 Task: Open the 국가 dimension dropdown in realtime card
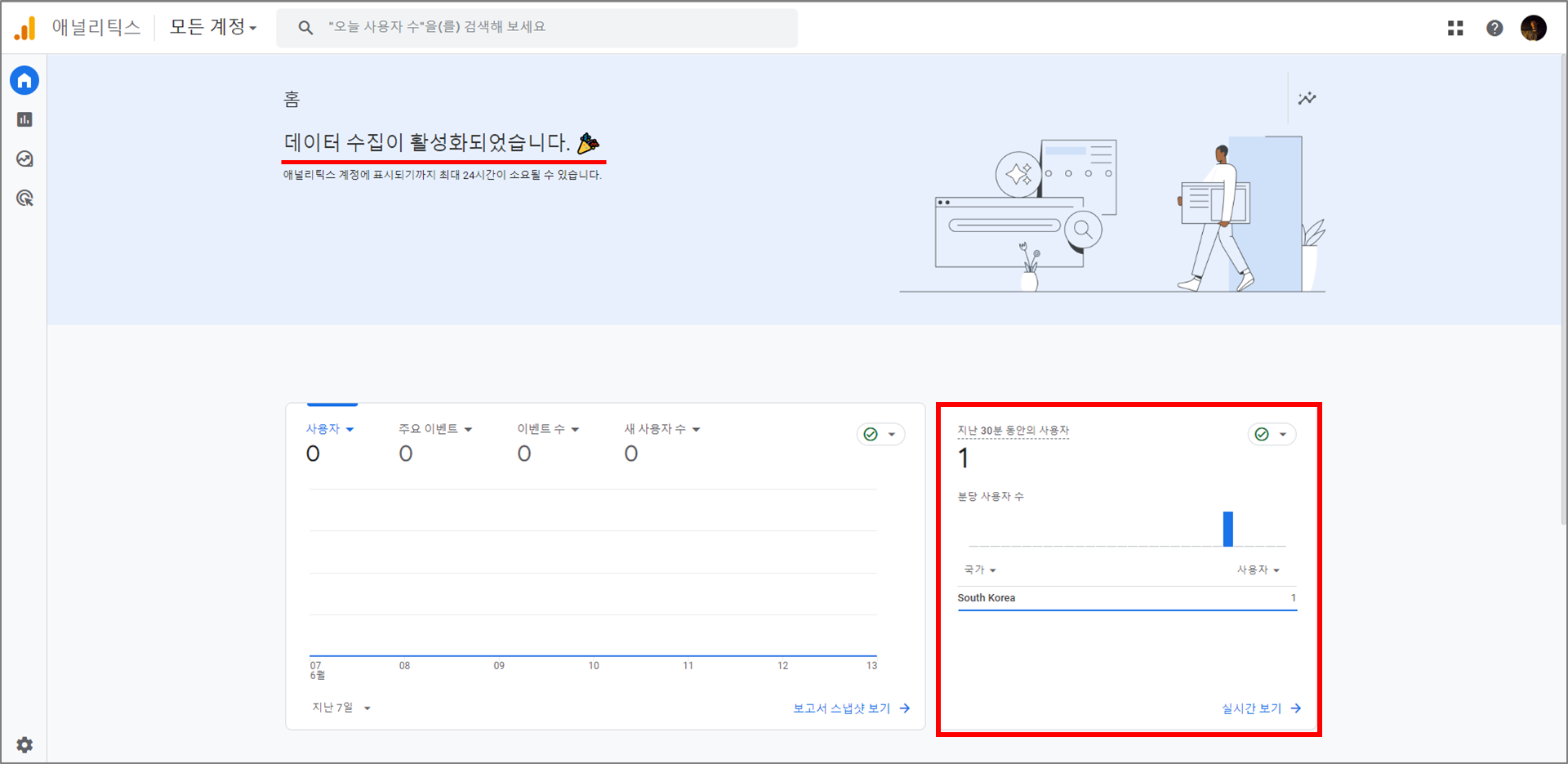pos(979,570)
